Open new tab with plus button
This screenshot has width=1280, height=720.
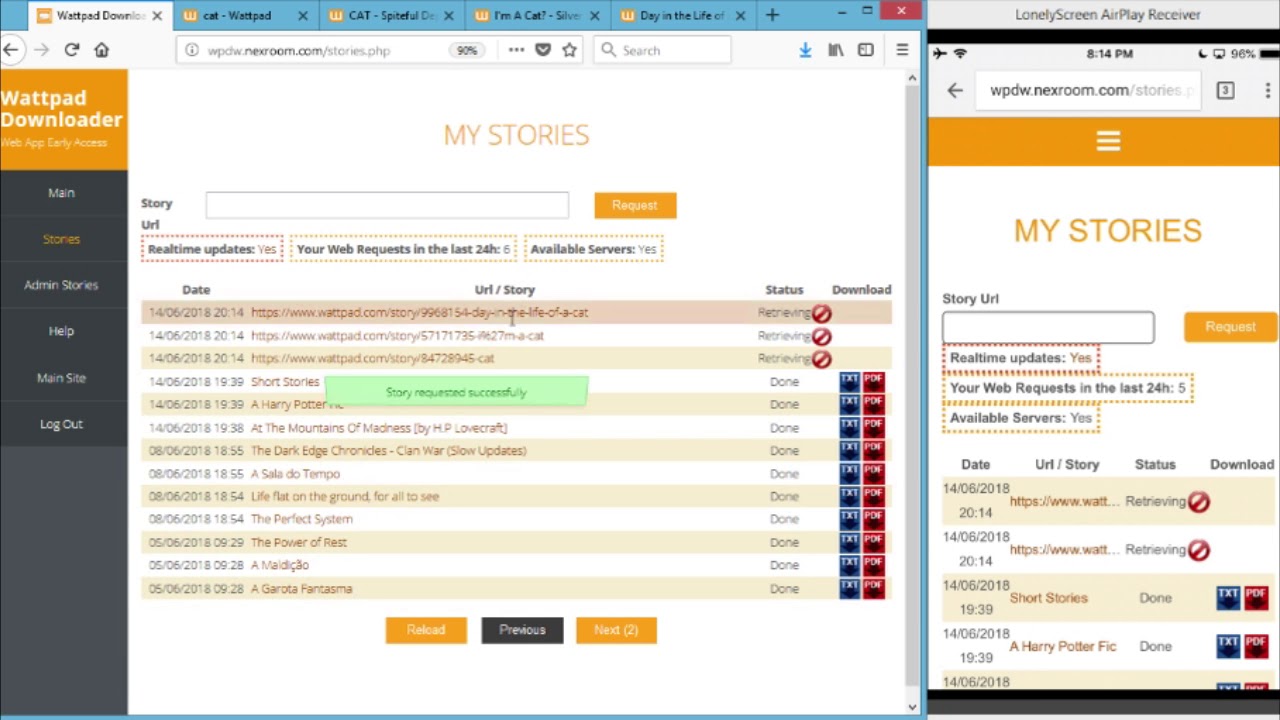pyautogui.click(x=772, y=15)
